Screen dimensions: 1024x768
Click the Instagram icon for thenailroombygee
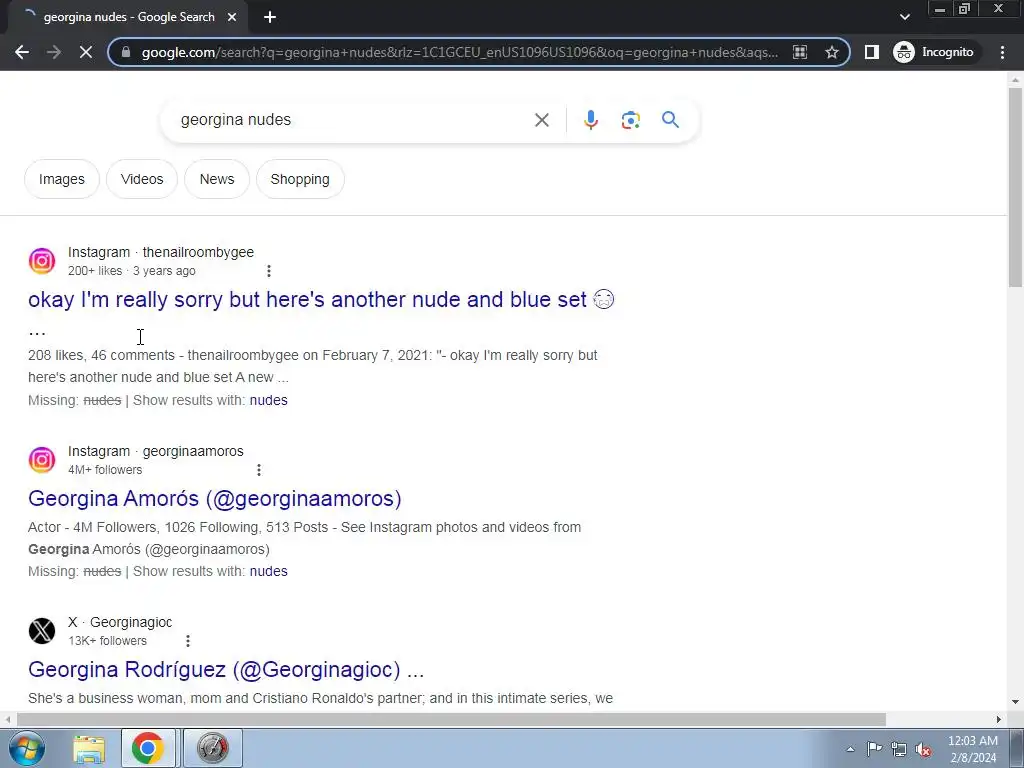point(42,261)
